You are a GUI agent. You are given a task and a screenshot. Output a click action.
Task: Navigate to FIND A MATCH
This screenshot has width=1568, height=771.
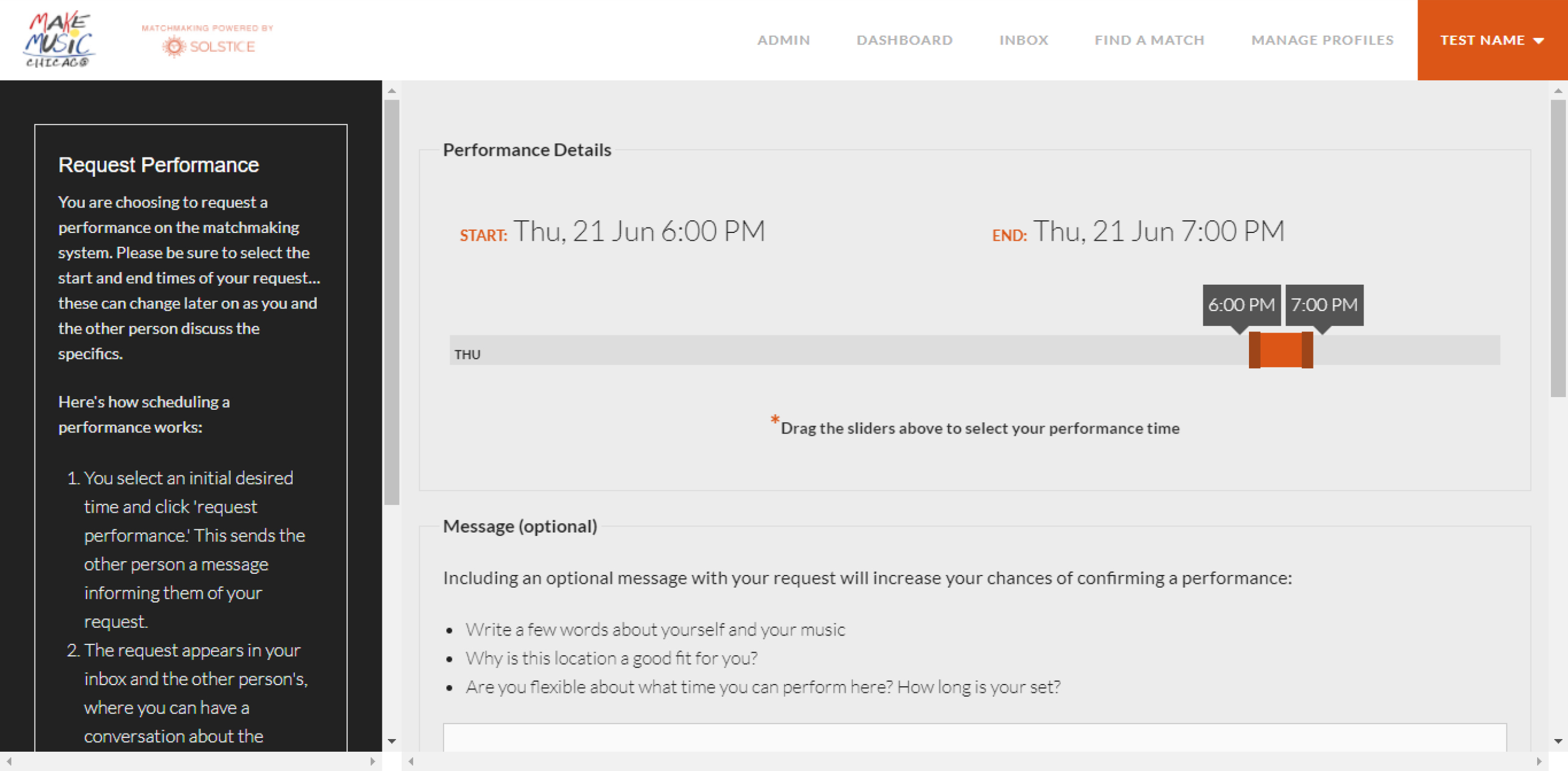point(1149,40)
